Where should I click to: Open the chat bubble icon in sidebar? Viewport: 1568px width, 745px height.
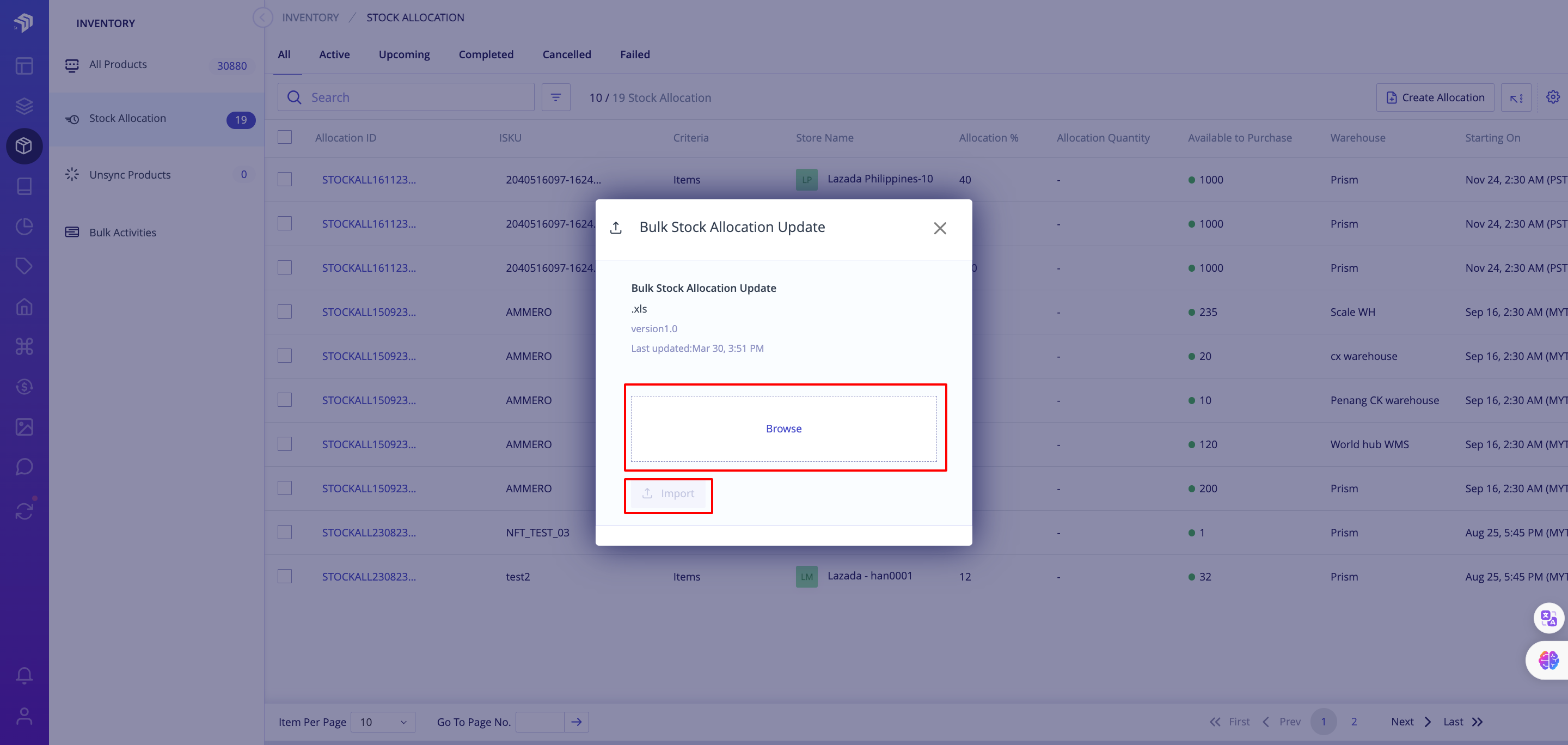[x=24, y=467]
